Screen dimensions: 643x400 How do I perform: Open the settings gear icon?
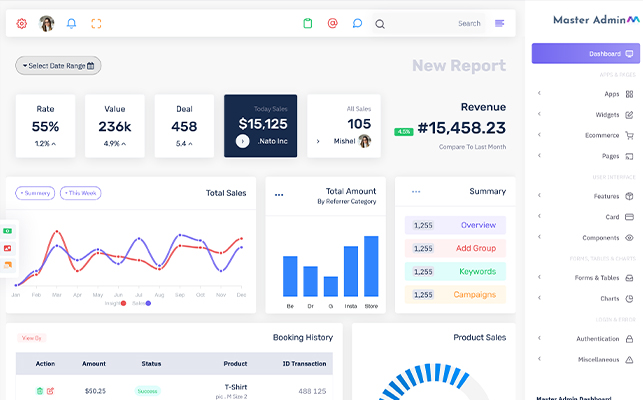22,23
